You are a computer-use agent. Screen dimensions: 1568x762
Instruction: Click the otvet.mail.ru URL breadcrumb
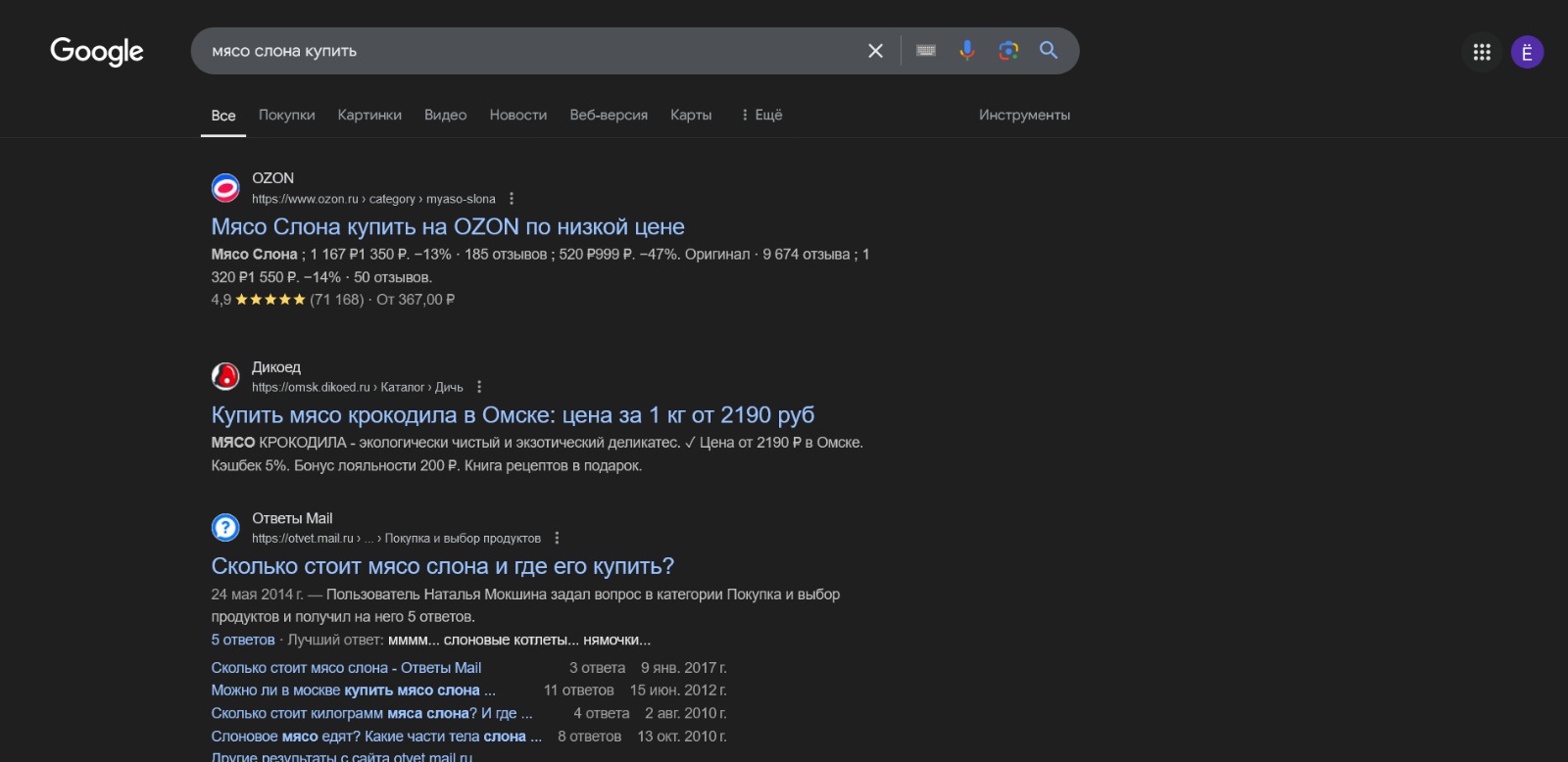(x=396, y=538)
